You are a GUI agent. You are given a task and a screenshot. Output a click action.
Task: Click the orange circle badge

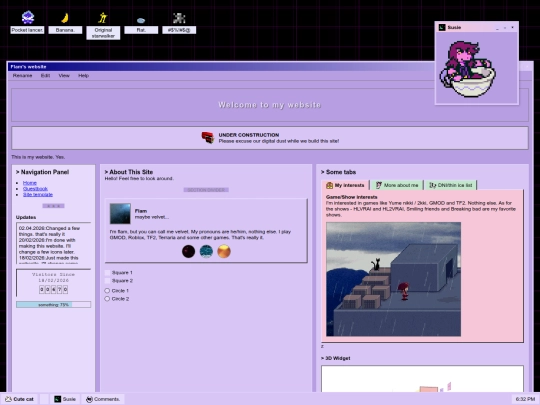coord(224,251)
